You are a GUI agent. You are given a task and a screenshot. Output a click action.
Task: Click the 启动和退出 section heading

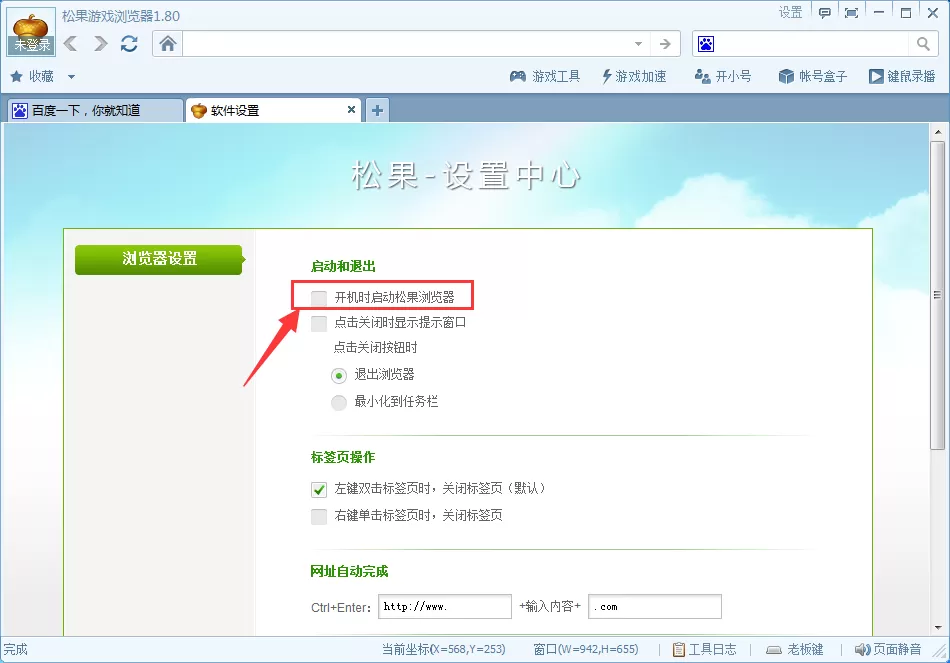point(343,267)
